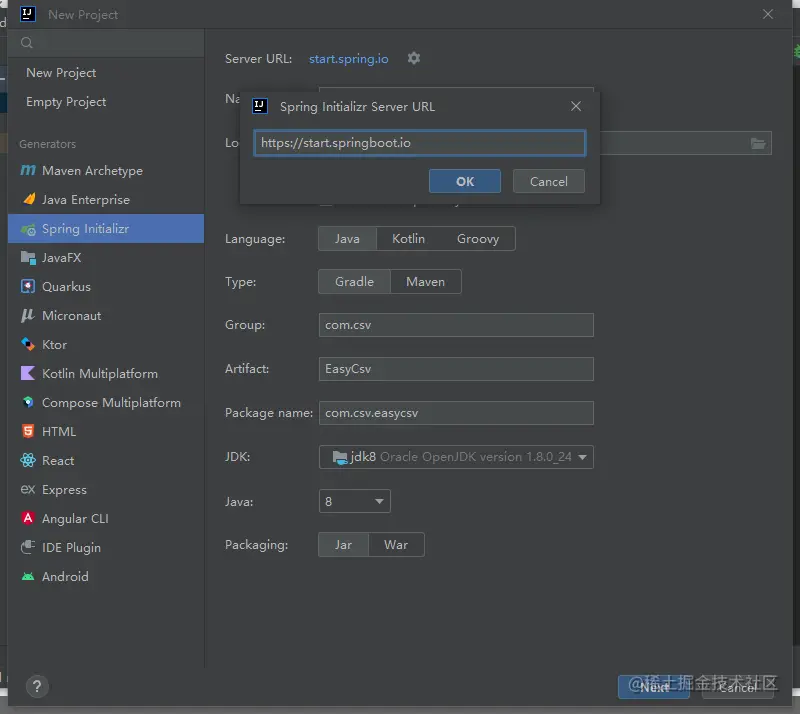Select Angular CLI generator entry
This screenshot has height=714, width=800.
[106, 518]
